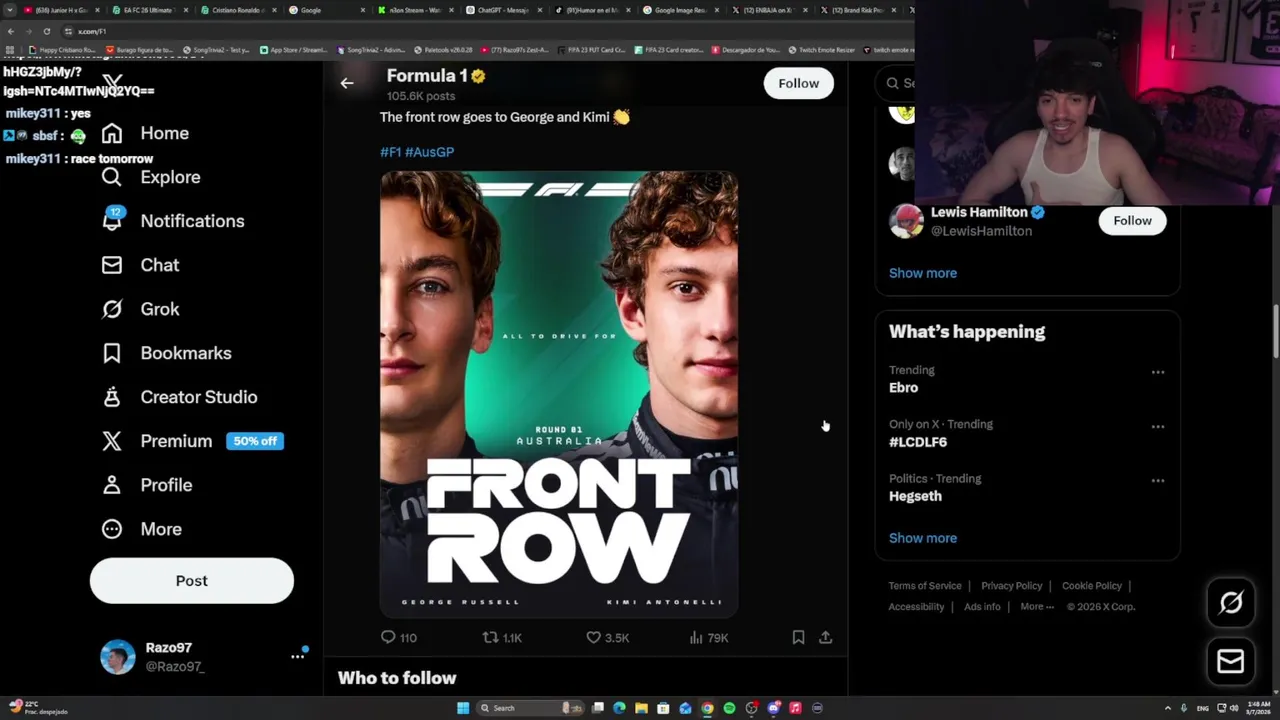
Task: Click the 50% off Premium badge
Action: (255, 441)
